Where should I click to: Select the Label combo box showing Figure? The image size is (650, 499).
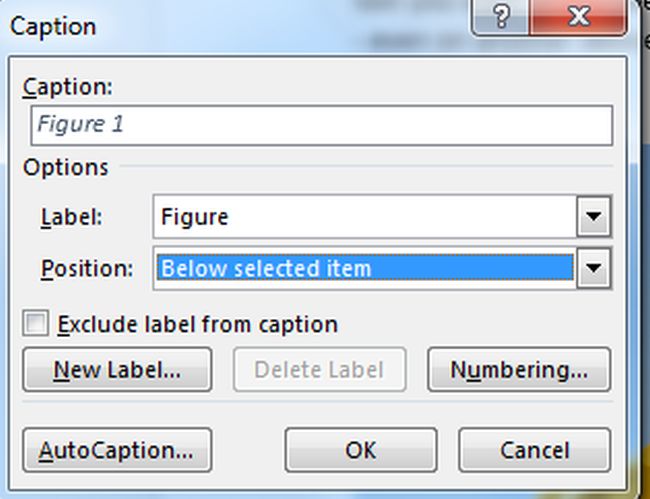coord(366,217)
